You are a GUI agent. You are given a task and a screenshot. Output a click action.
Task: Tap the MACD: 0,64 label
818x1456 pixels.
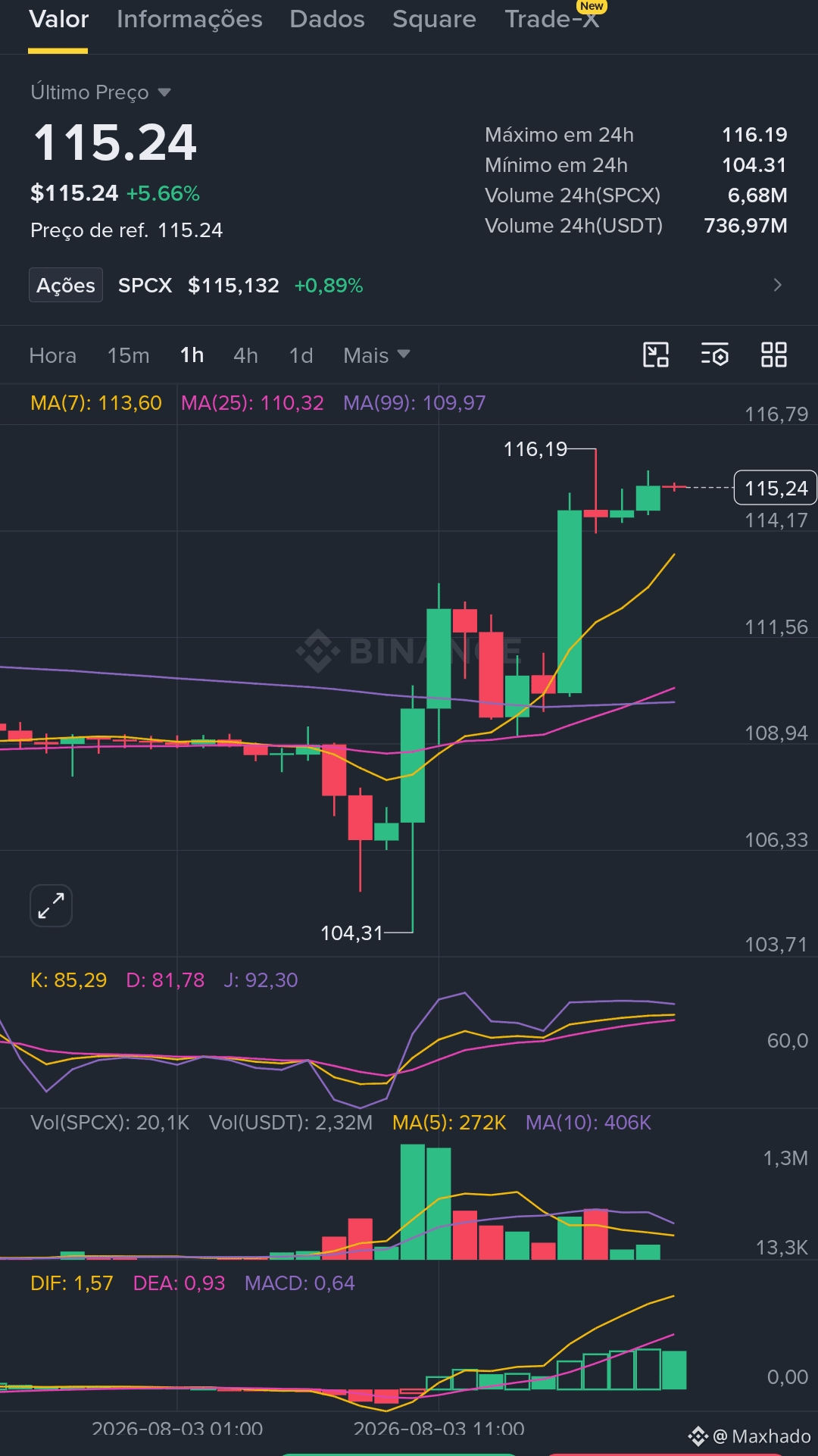coord(299,1283)
